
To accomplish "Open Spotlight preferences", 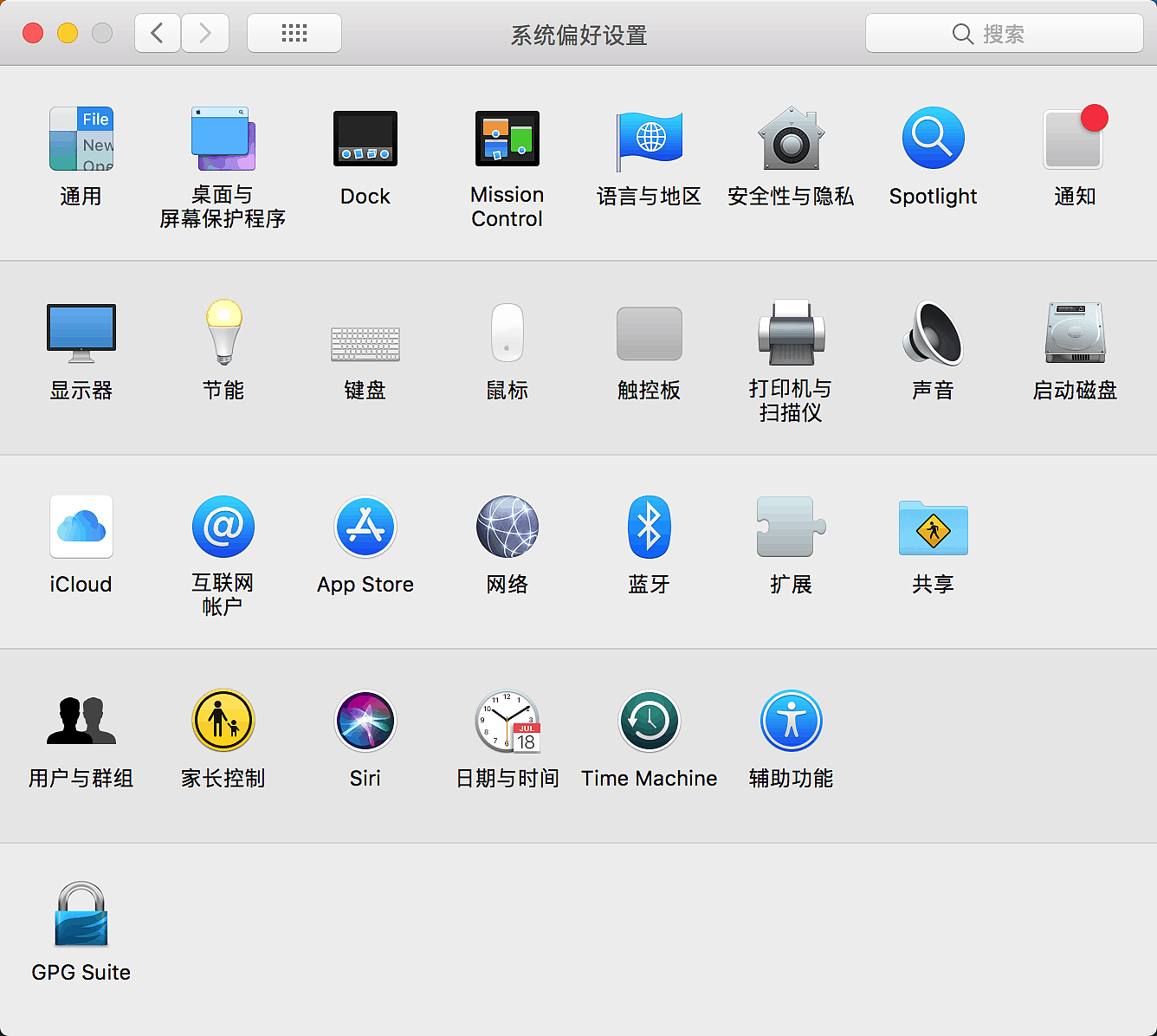I will pos(933,139).
